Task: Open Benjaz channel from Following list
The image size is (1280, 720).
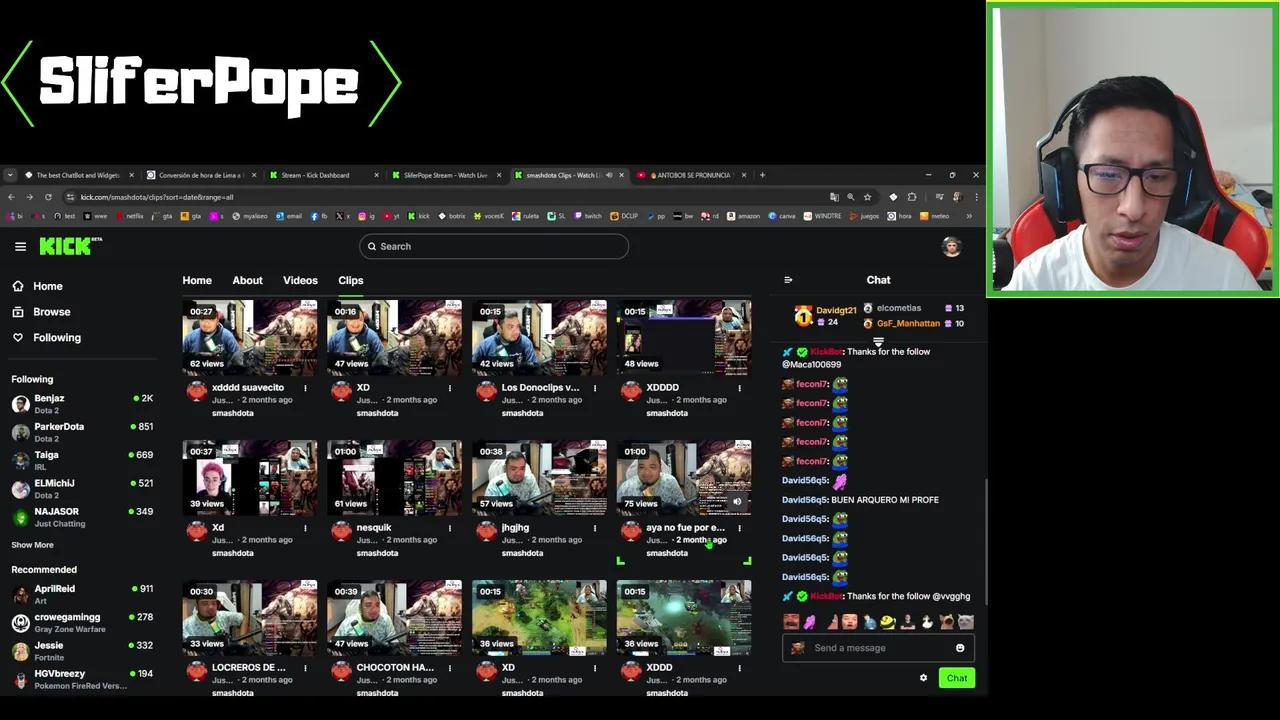Action: (82, 403)
